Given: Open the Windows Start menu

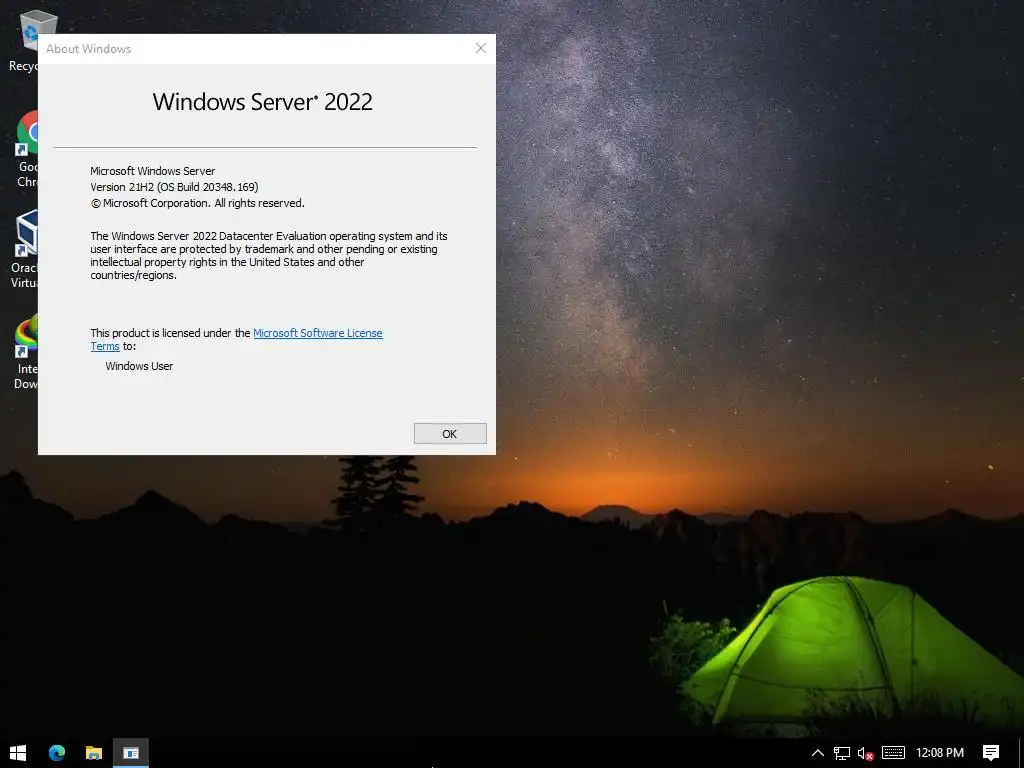Looking at the screenshot, I should (18, 753).
